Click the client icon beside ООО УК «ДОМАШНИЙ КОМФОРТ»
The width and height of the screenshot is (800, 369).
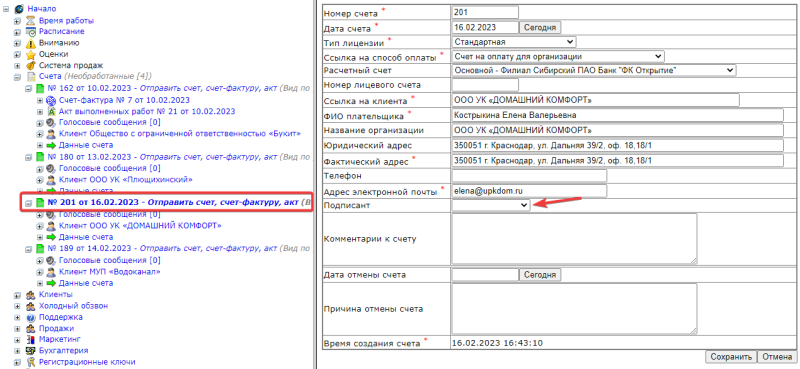51,226
